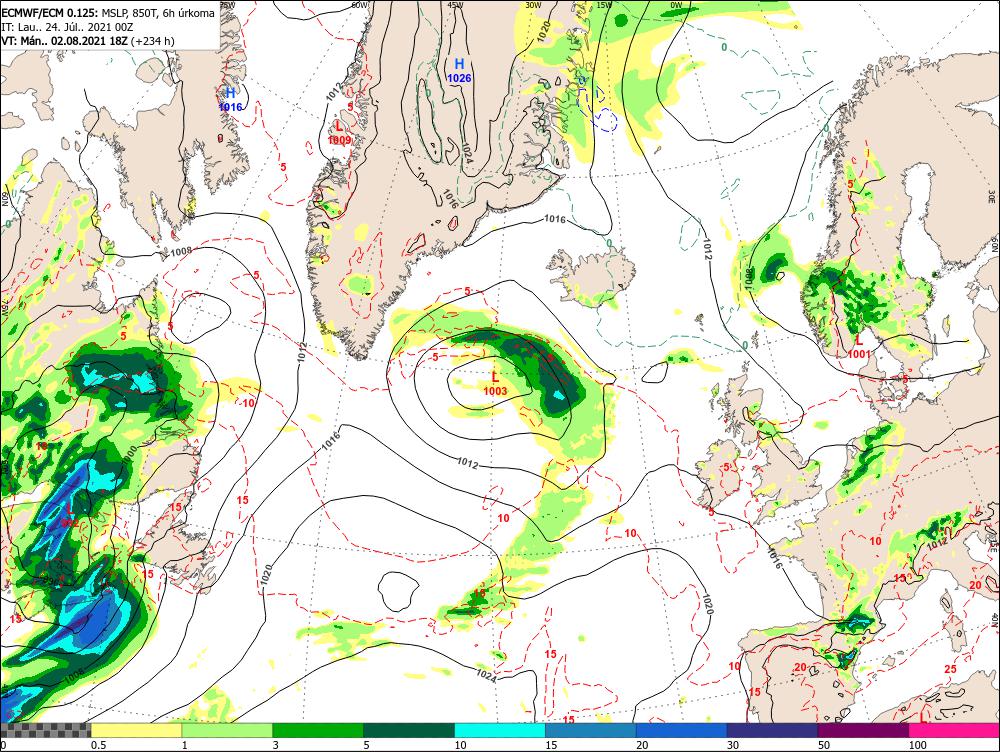
Task: Click the 'IT: Lau.. 24. Júl.. 2021 00Z' line
Action: 67,27
